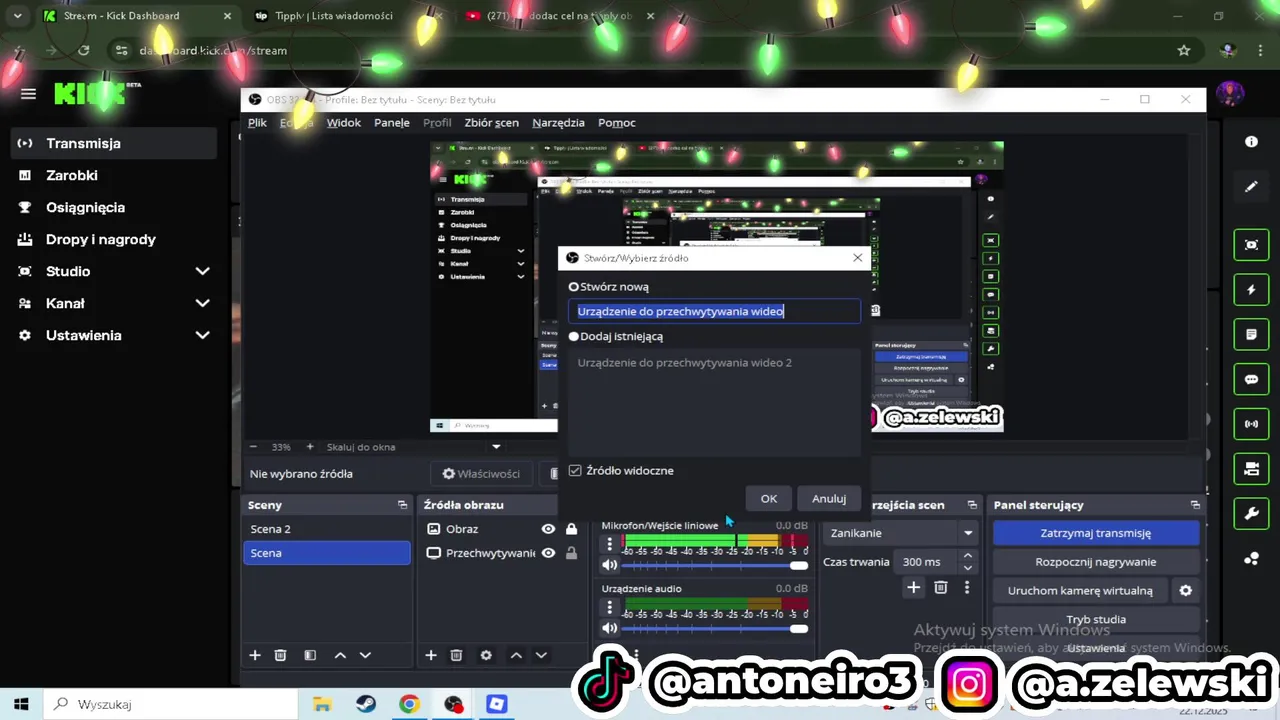Hide the Przechwytywanie source with eye icon
Viewport: 1280px width, 720px height.
(x=548, y=553)
